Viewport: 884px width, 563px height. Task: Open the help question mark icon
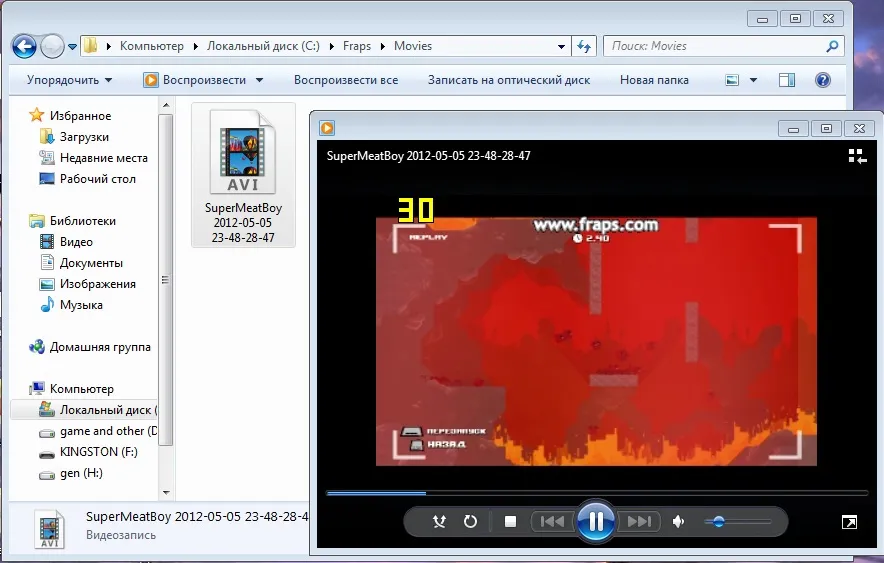pos(823,80)
